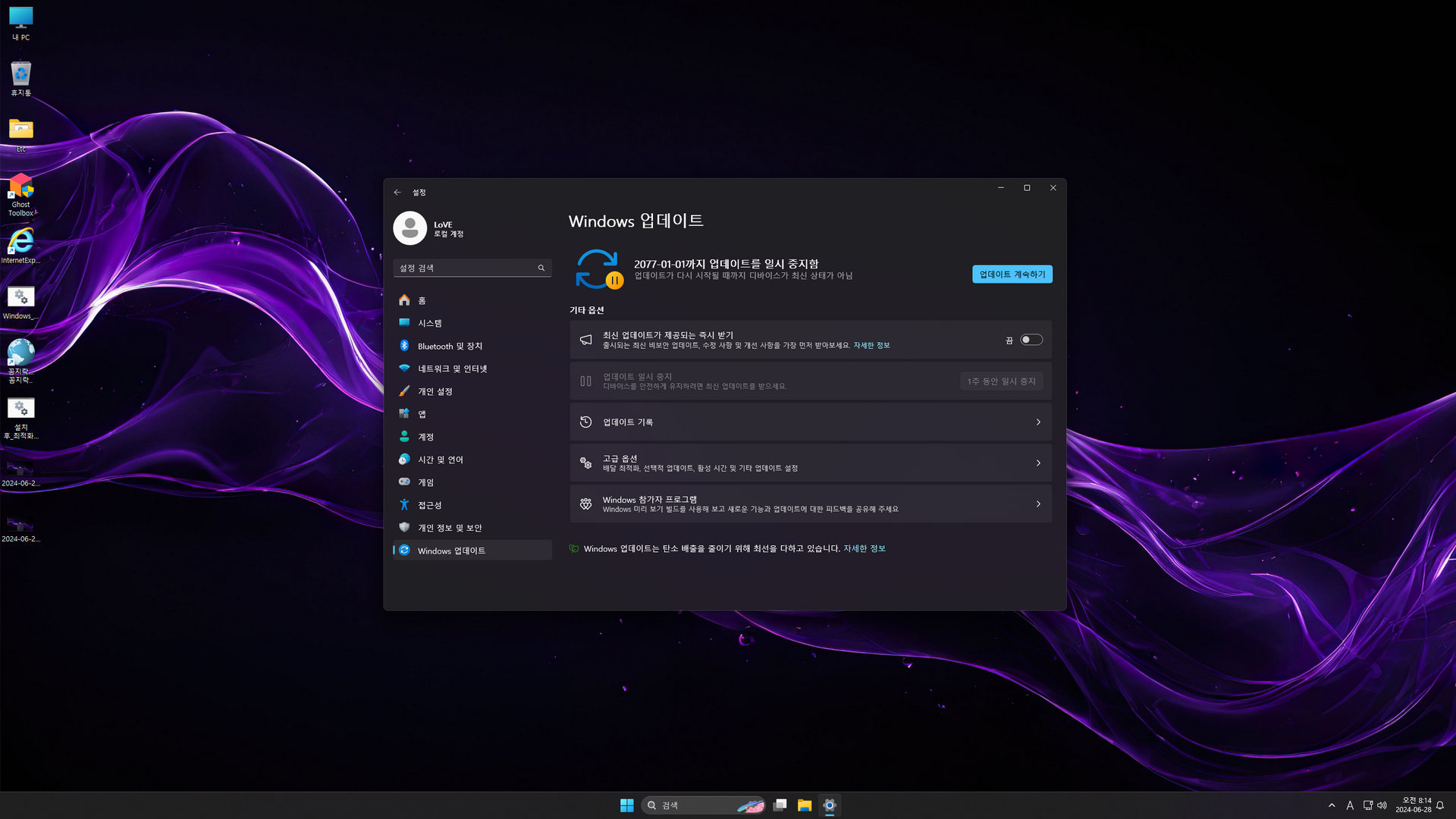Screen dimensions: 1456x819
Task: Click the back arrow in Settings
Action: tap(397, 193)
